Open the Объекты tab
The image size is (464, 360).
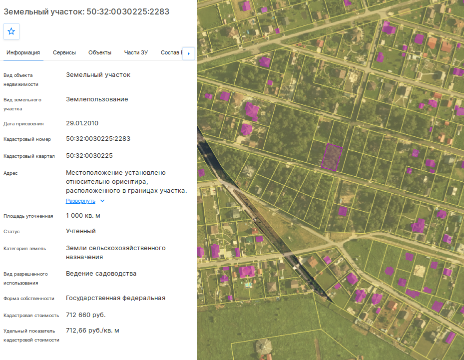[100, 53]
